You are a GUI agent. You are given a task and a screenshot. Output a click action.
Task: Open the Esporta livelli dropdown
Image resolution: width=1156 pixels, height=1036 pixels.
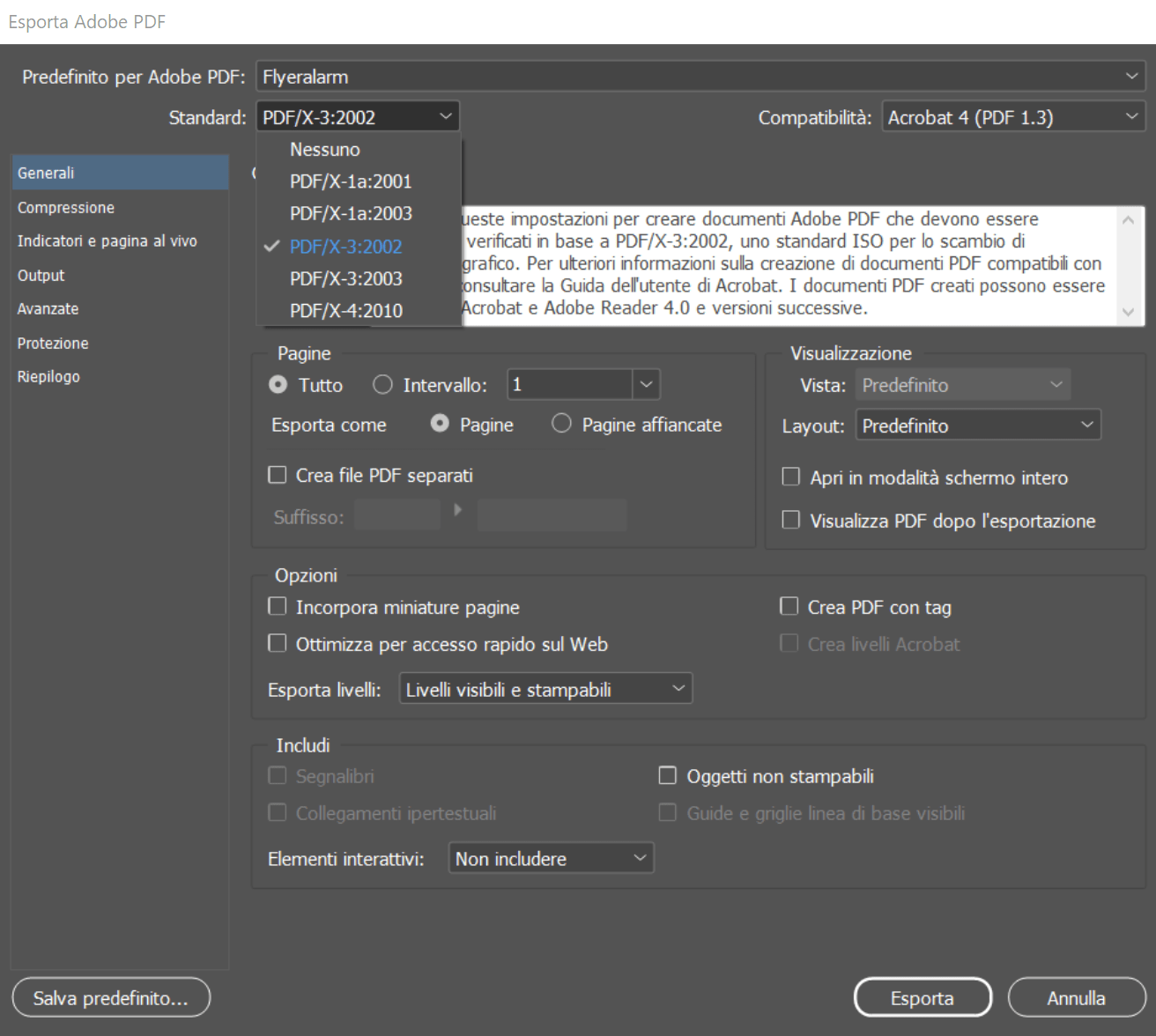[545, 689]
